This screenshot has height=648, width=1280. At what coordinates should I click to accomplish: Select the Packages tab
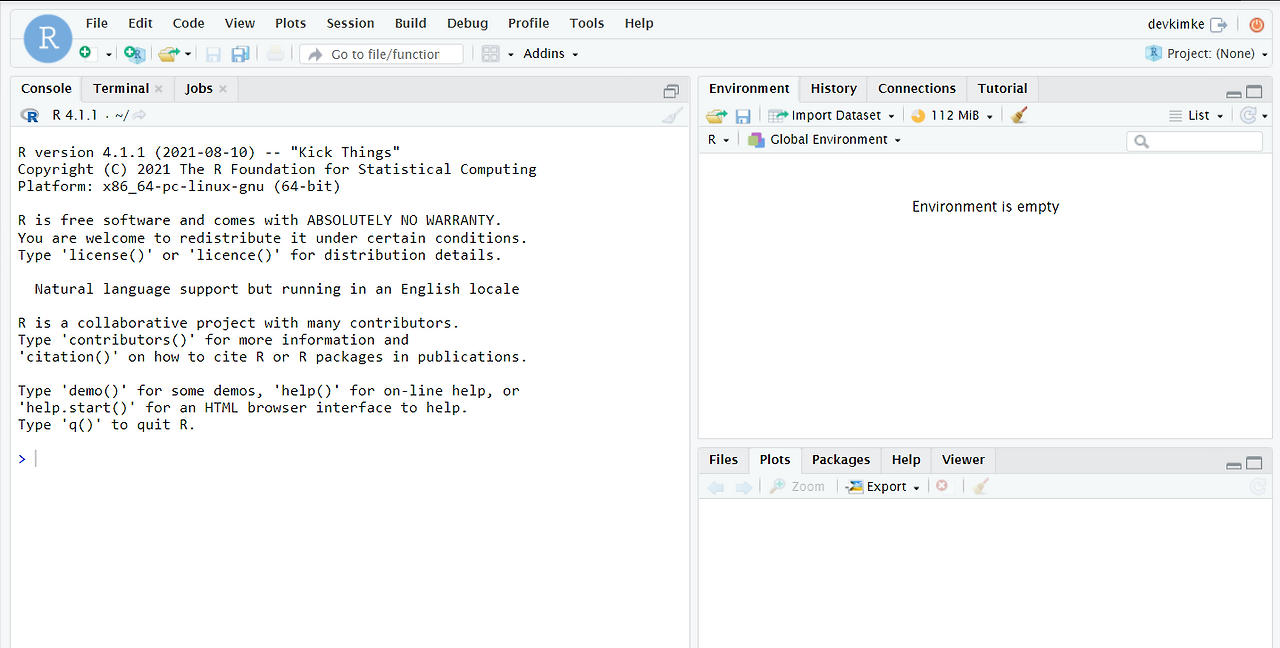[840, 460]
